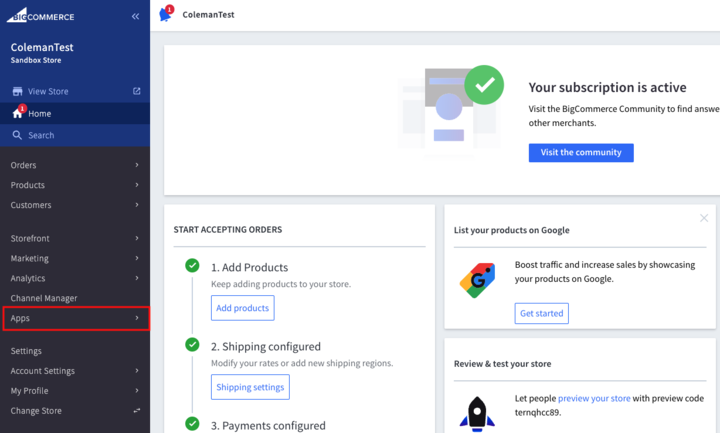Expand the Analytics menu chevron
Screen dimensions: 720x433
137,278
